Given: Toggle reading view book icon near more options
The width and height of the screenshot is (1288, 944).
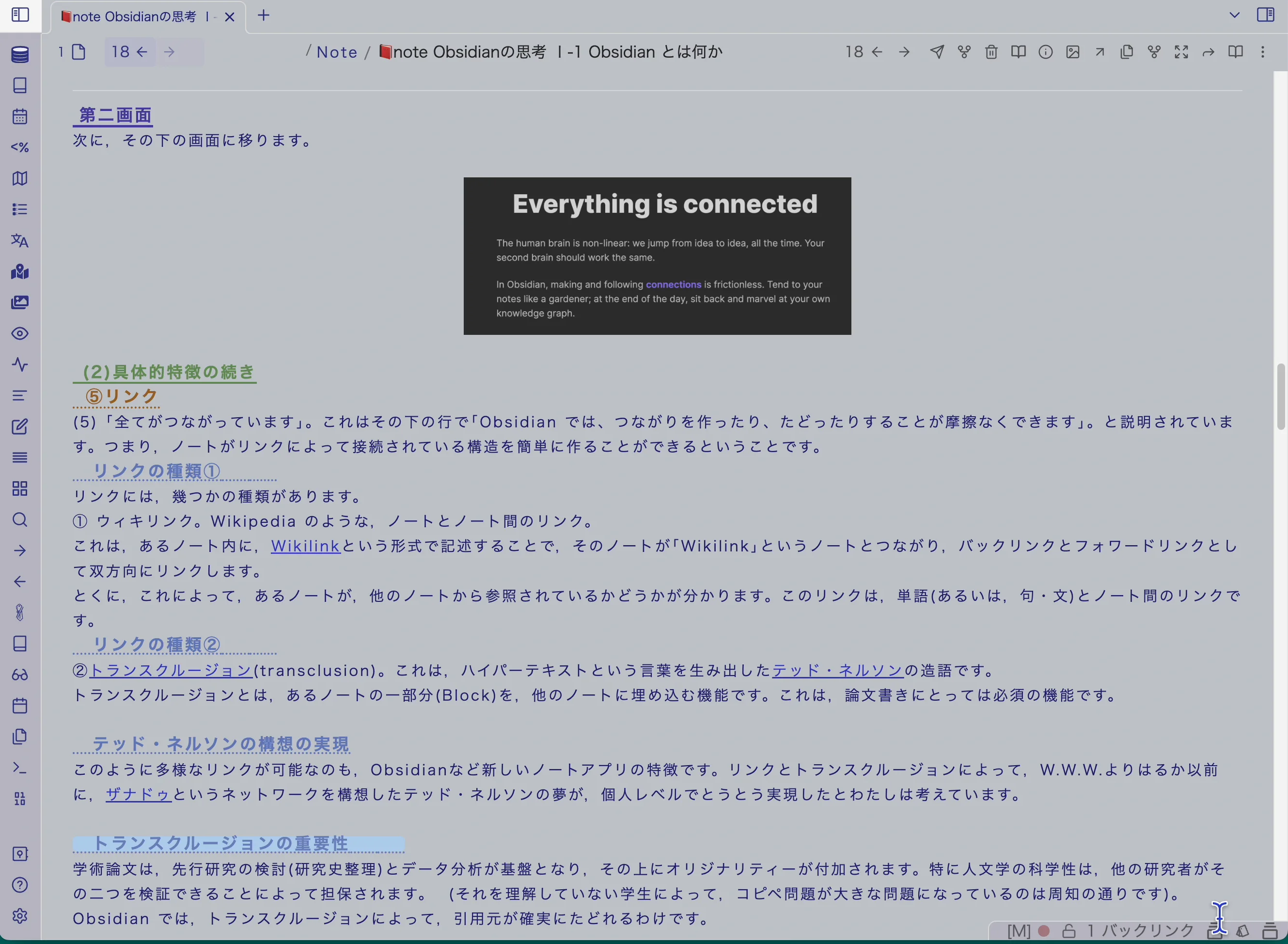Looking at the screenshot, I should pyautogui.click(x=1236, y=52).
